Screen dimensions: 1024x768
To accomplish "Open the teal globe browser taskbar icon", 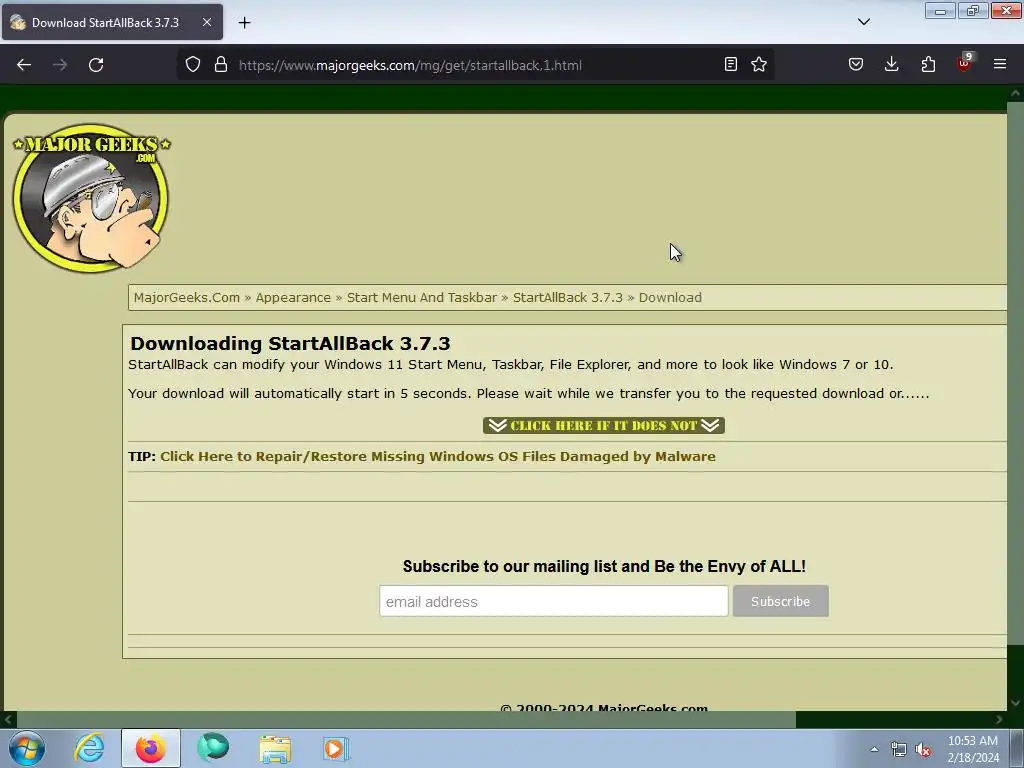I will point(213,748).
